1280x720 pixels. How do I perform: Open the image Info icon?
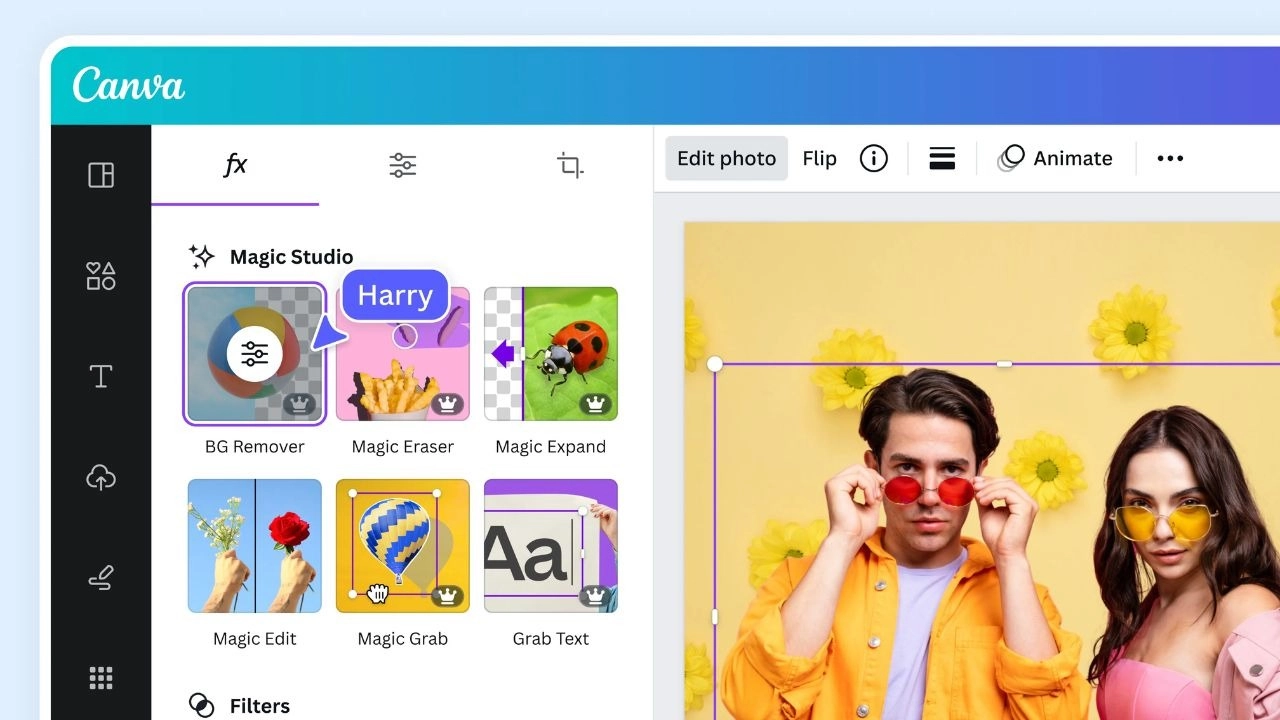pyautogui.click(x=874, y=158)
